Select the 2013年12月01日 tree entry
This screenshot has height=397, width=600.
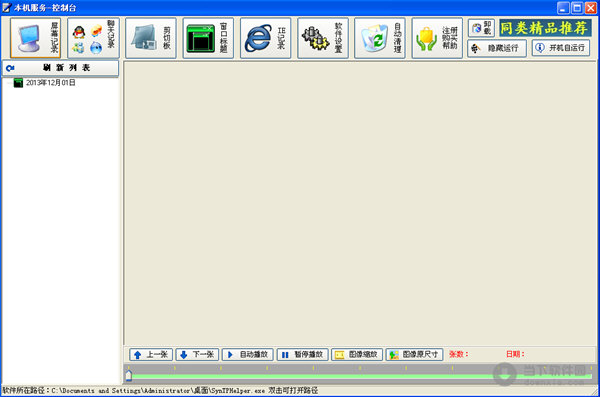(51, 83)
